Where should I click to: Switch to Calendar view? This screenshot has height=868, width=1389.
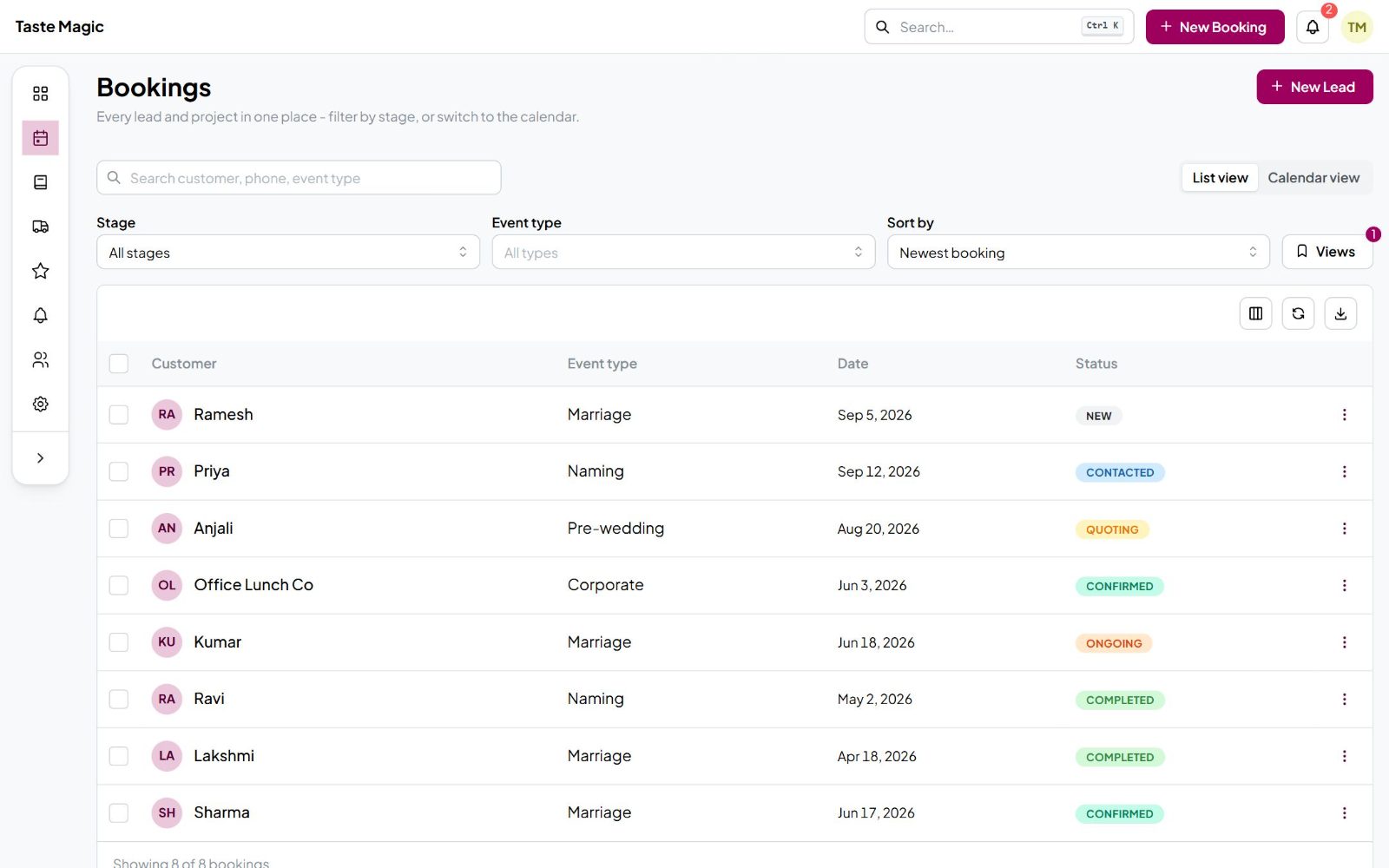click(1313, 178)
